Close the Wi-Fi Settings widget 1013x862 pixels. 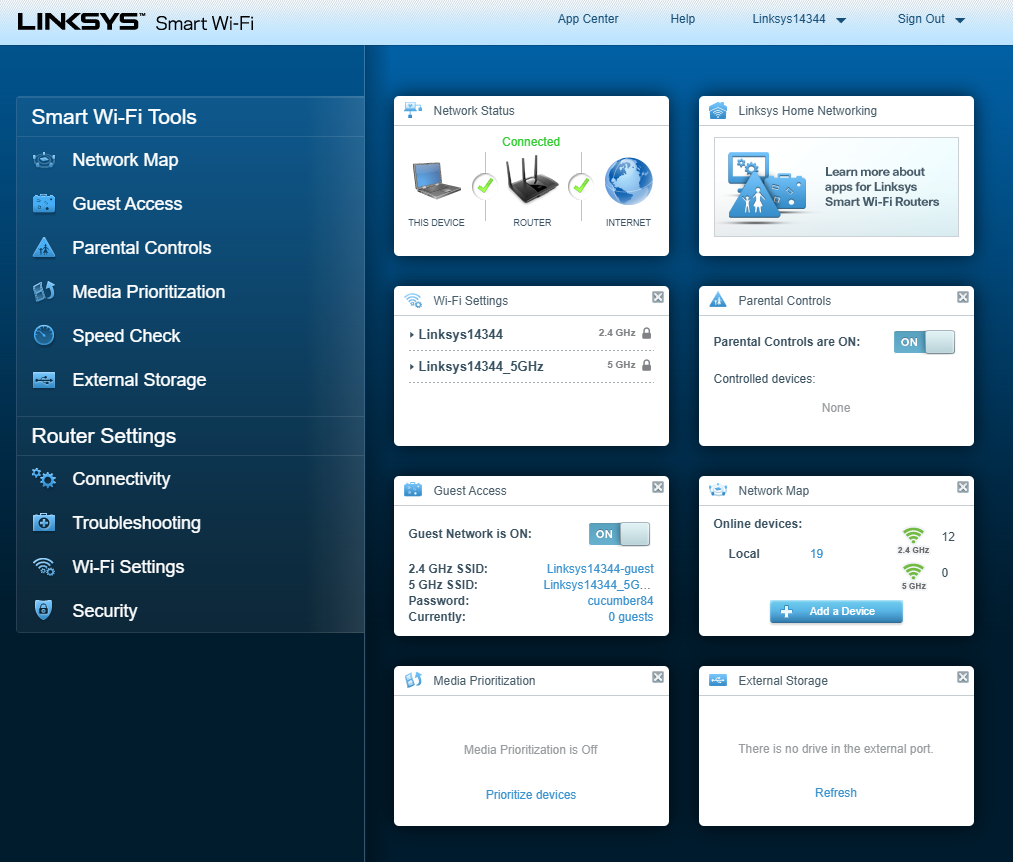(658, 297)
